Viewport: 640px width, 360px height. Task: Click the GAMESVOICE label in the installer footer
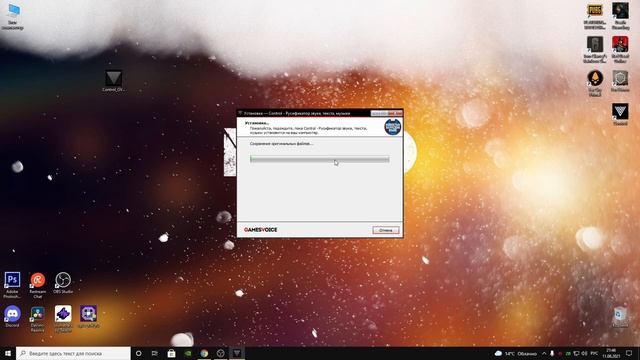point(260,230)
